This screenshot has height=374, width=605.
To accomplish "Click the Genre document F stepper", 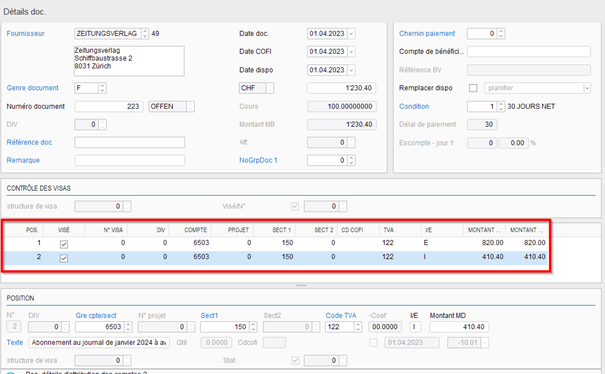I will 102,88.
